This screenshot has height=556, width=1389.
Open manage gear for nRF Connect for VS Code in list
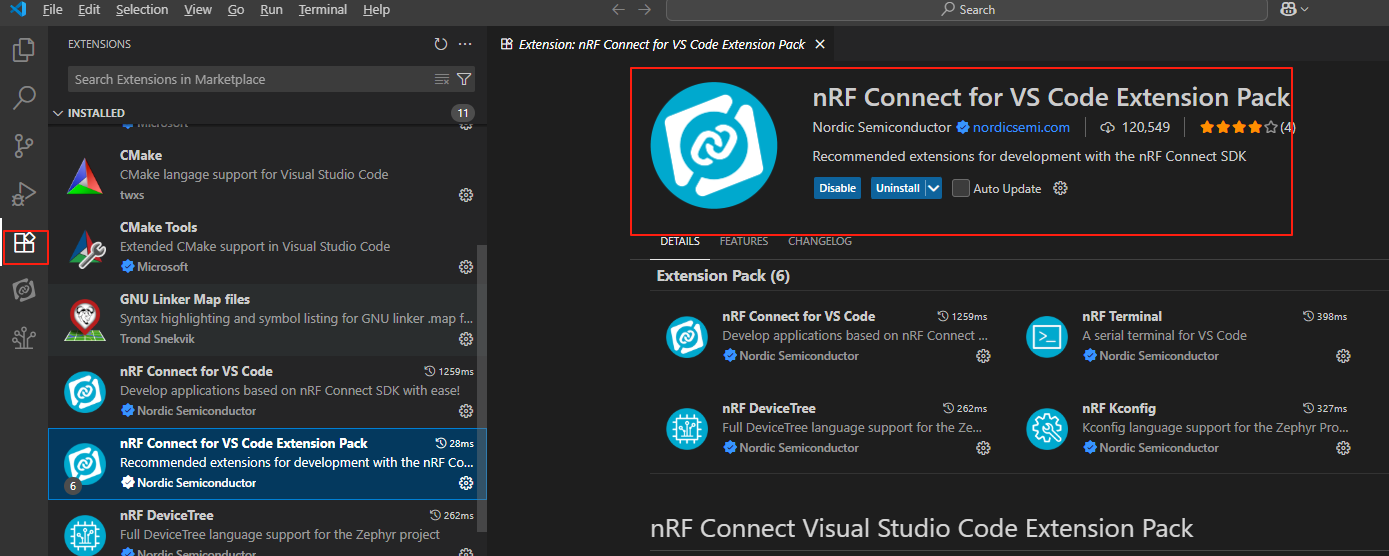coord(466,411)
